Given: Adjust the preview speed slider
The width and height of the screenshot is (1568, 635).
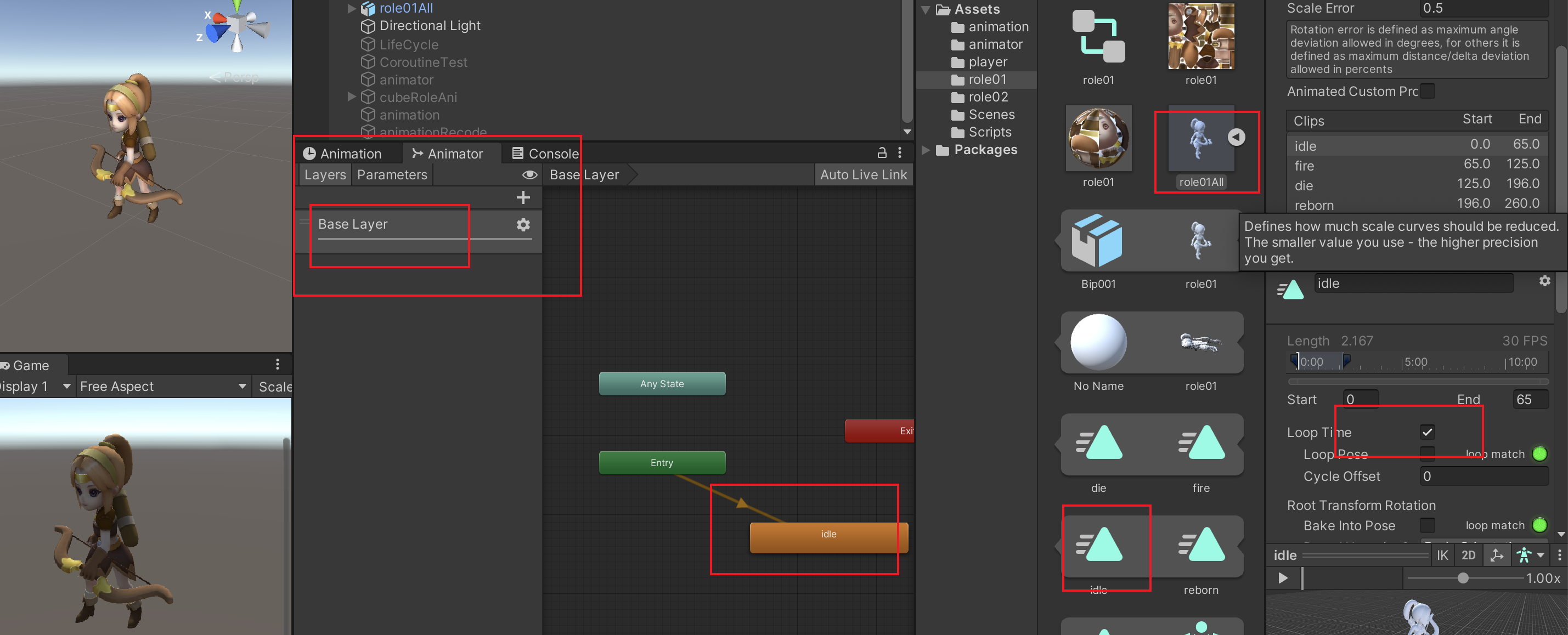Looking at the screenshot, I should click(x=1463, y=579).
